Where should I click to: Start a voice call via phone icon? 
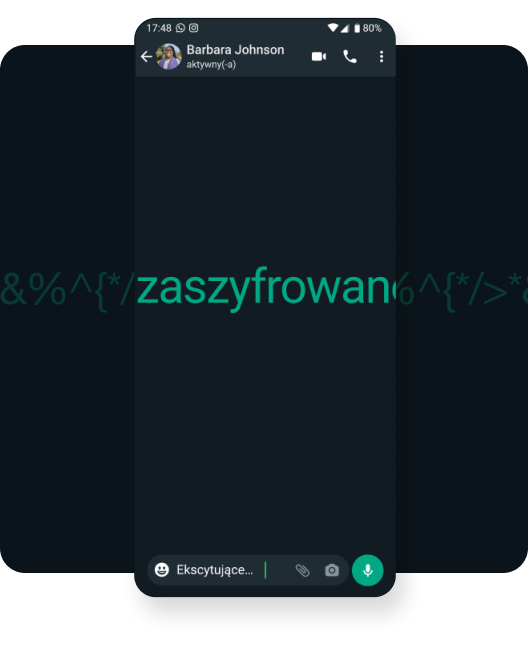[x=350, y=57]
